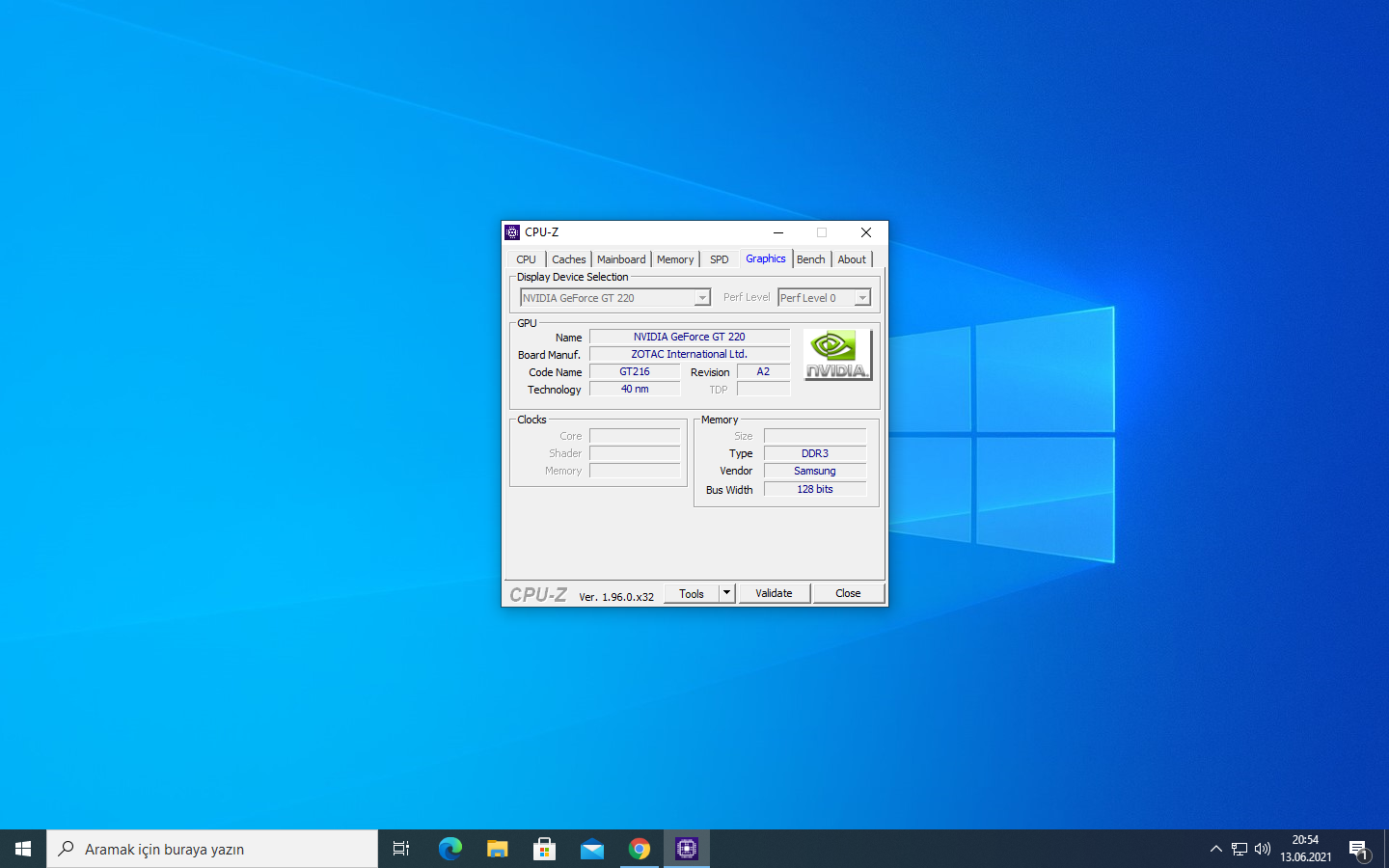Click the Windows search box
The height and width of the screenshot is (868, 1389).
point(212,849)
